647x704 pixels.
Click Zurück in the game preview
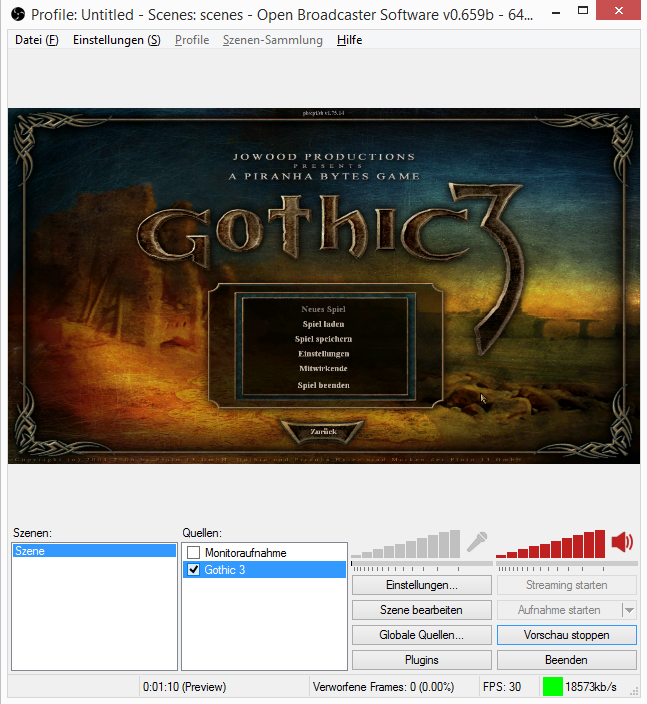point(323,431)
